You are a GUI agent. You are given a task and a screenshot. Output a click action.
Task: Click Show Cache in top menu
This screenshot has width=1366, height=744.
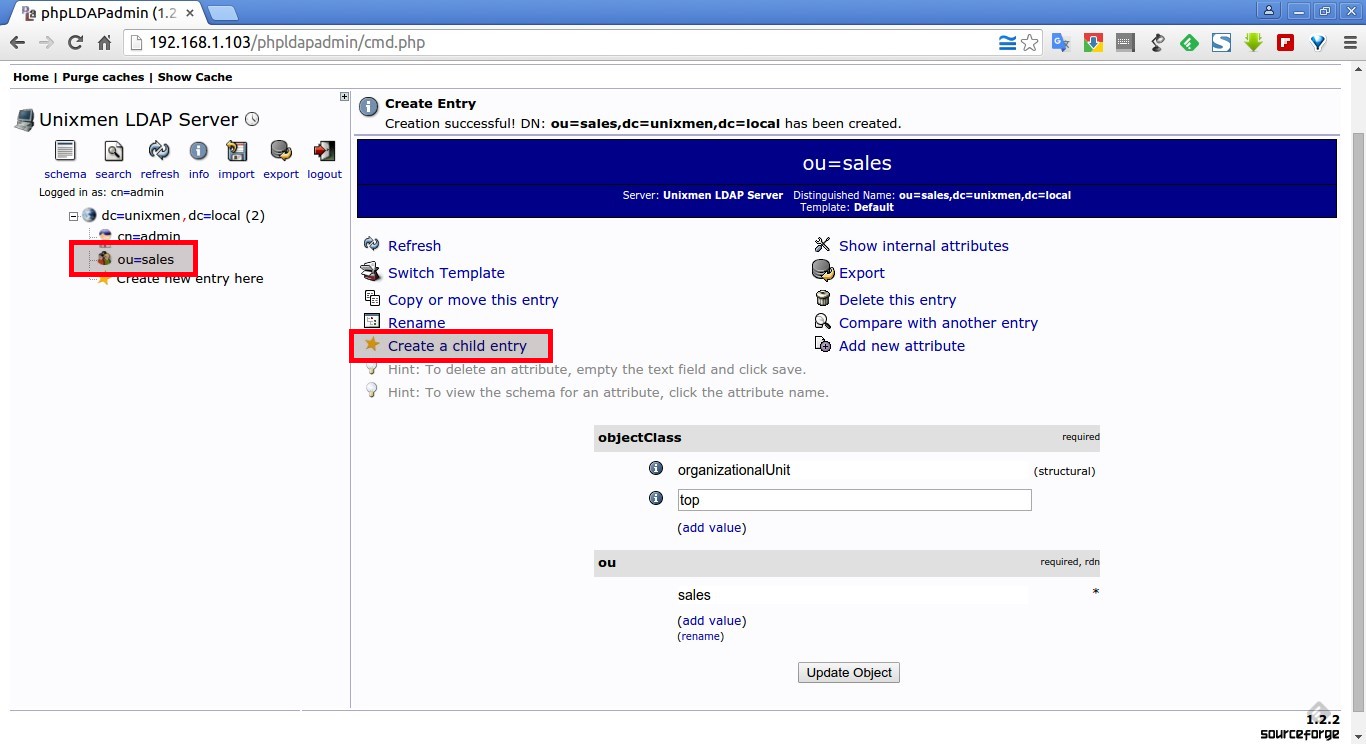click(x=195, y=77)
